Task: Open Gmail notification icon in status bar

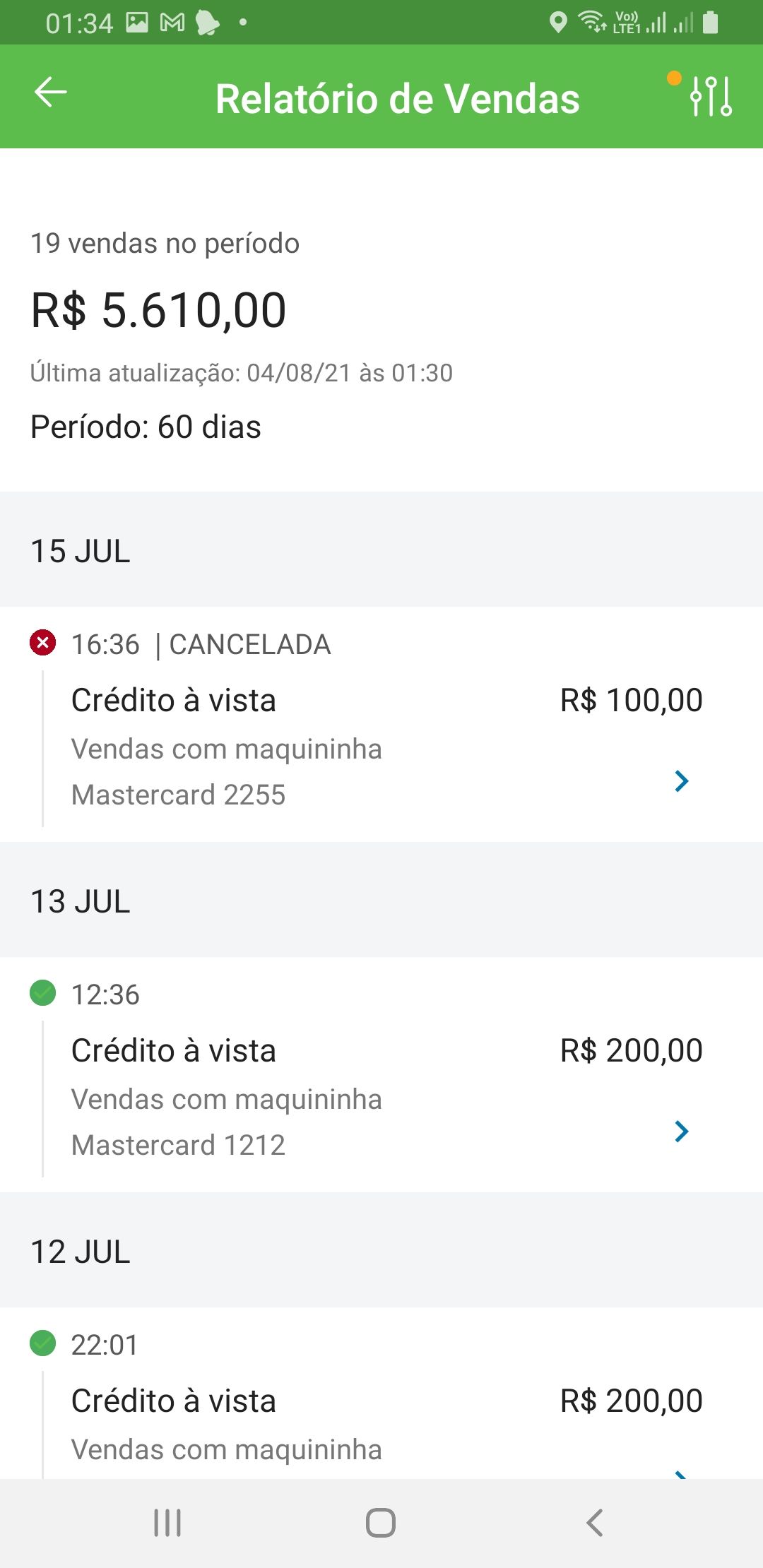Action: [172, 23]
